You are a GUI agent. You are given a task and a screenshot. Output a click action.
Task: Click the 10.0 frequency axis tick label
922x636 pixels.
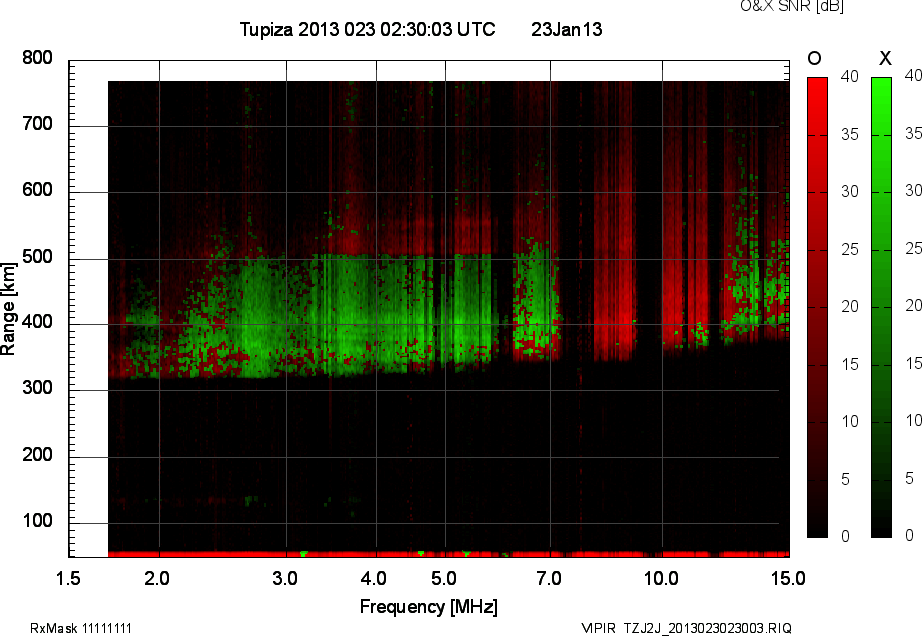(x=662, y=578)
